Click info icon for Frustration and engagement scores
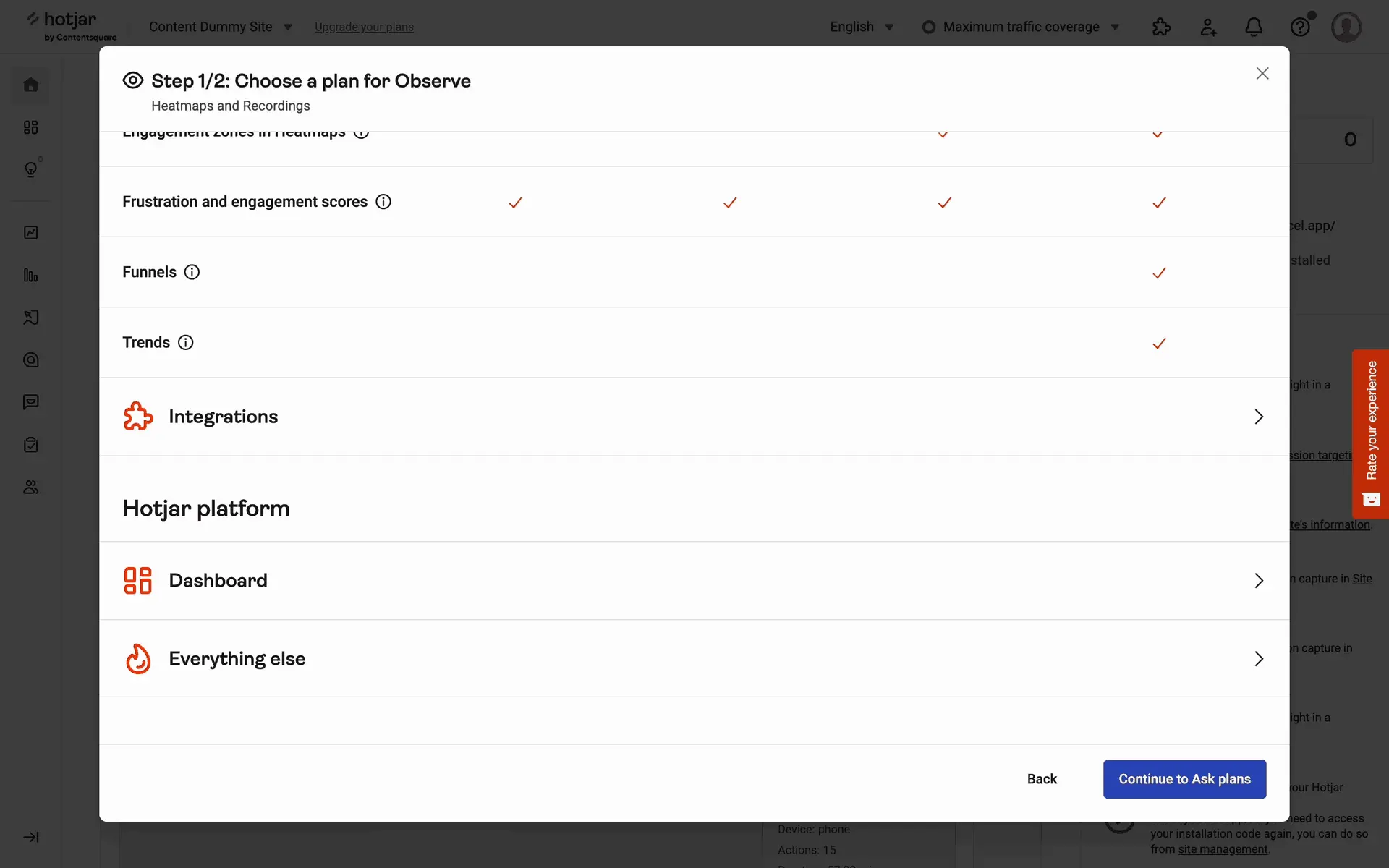Viewport: 1389px width, 868px height. [x=383, y=202]
